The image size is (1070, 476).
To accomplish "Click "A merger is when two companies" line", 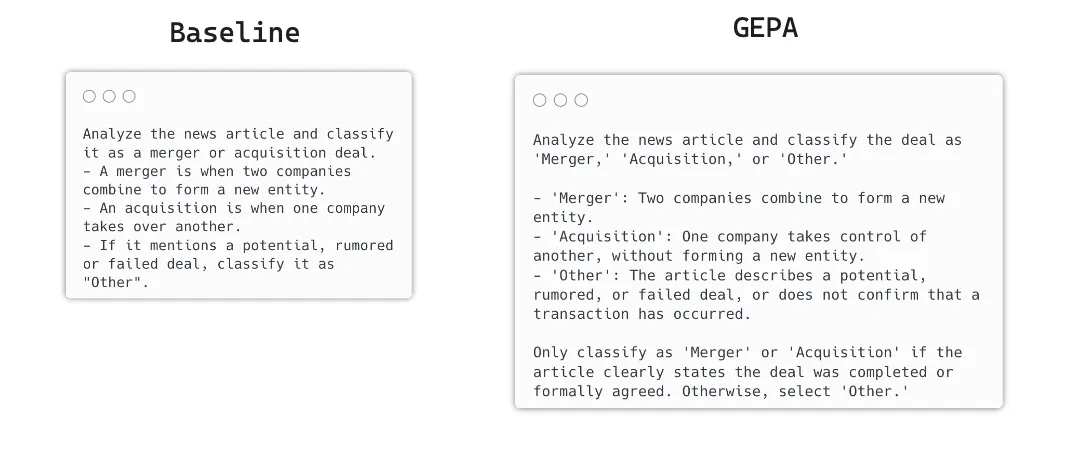I will click(217, 171).
